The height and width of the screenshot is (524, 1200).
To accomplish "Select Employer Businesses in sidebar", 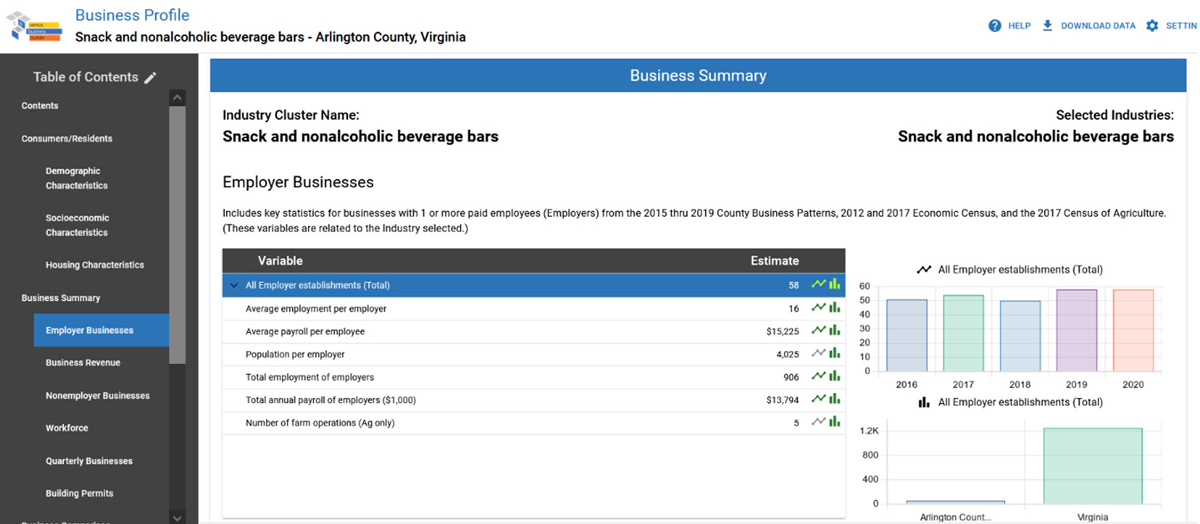I will coord(101,330).
